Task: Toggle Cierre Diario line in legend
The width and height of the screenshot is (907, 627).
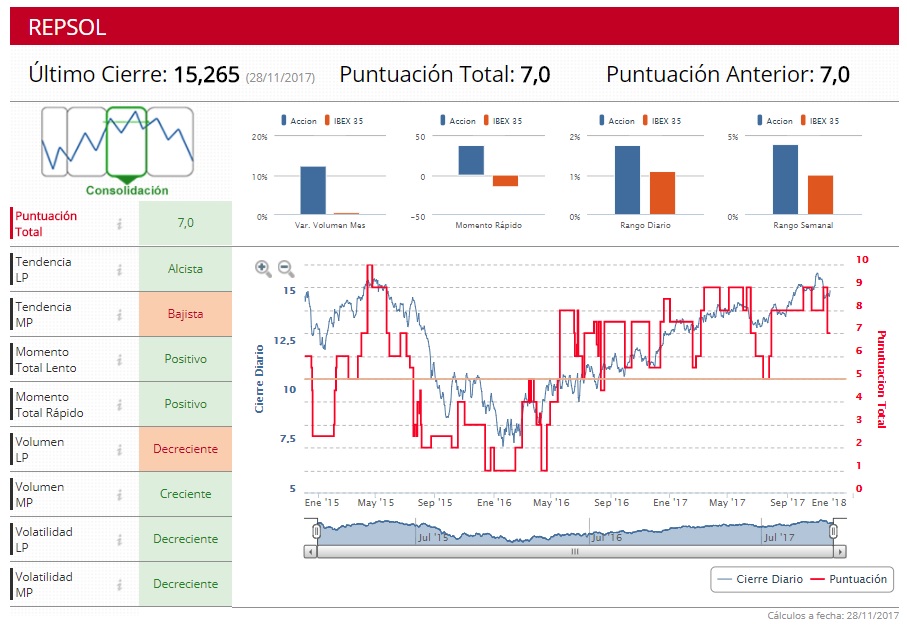Action: [x=759, y=579]
